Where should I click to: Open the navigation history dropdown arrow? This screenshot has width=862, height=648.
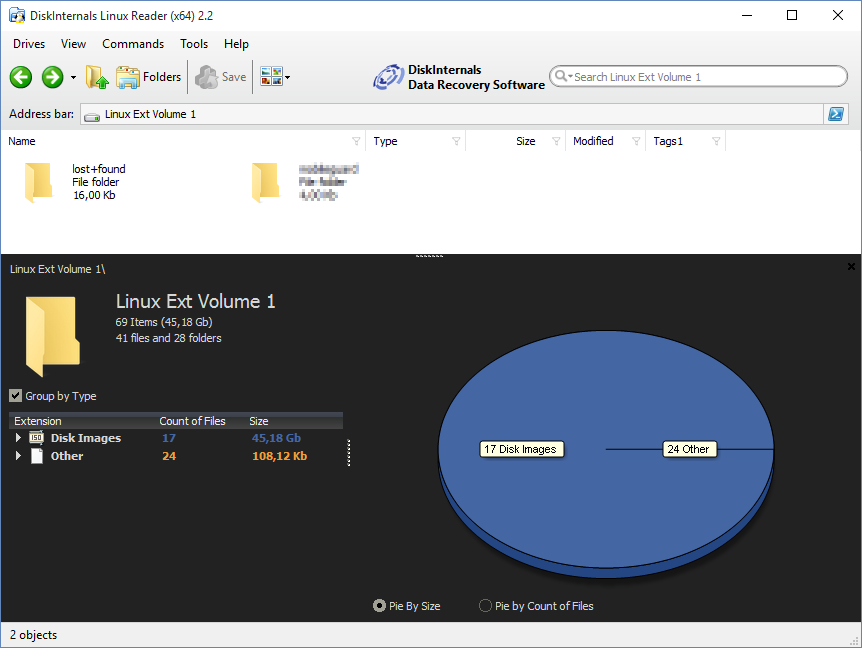point(73,77)
